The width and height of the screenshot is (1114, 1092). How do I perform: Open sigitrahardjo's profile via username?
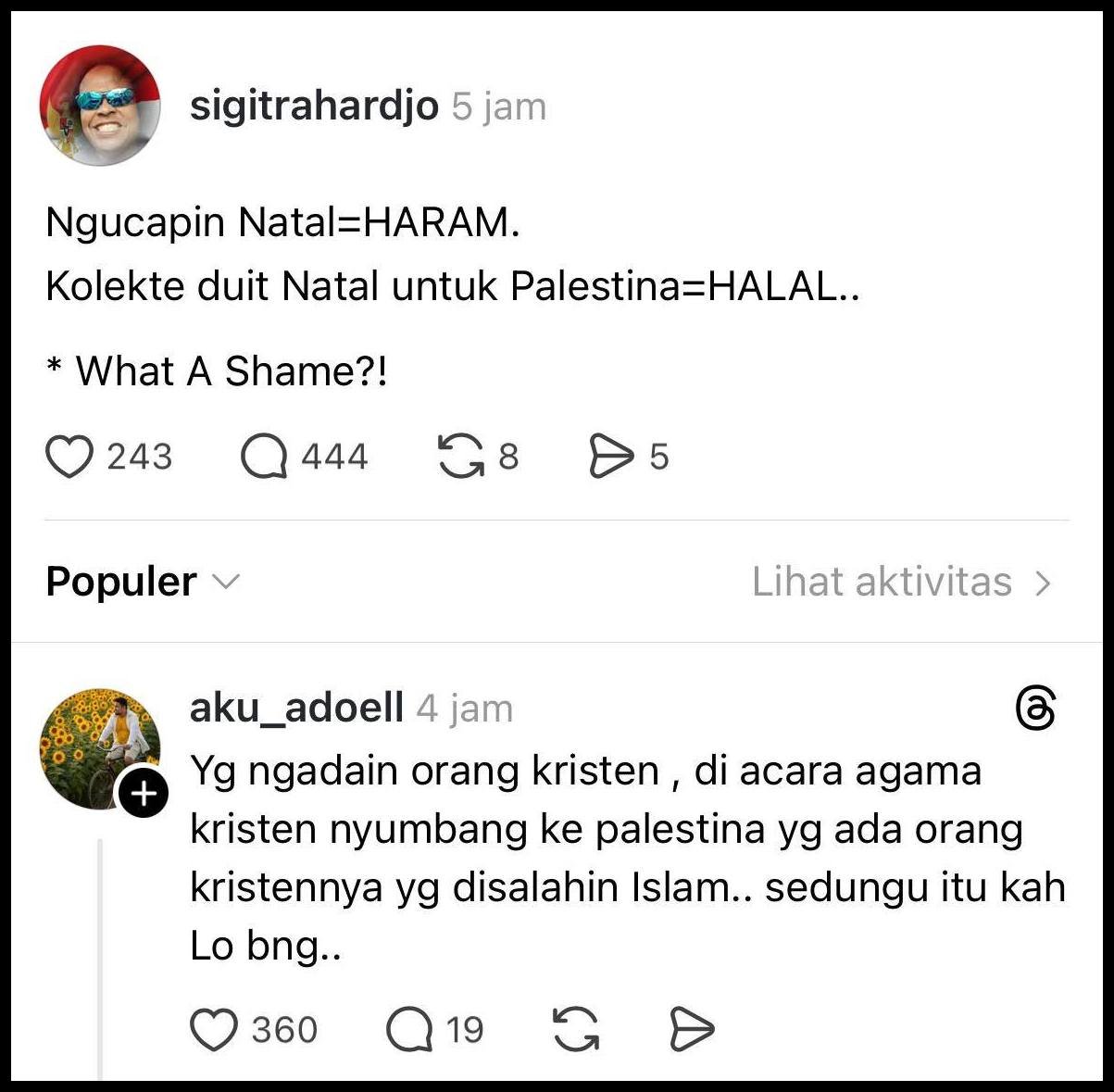(314, 106)
